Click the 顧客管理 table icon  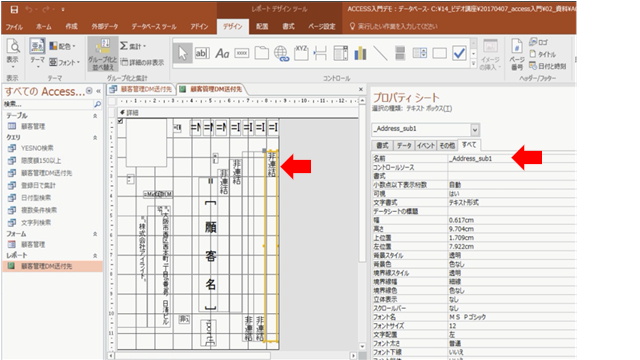(x=12, y=126)
